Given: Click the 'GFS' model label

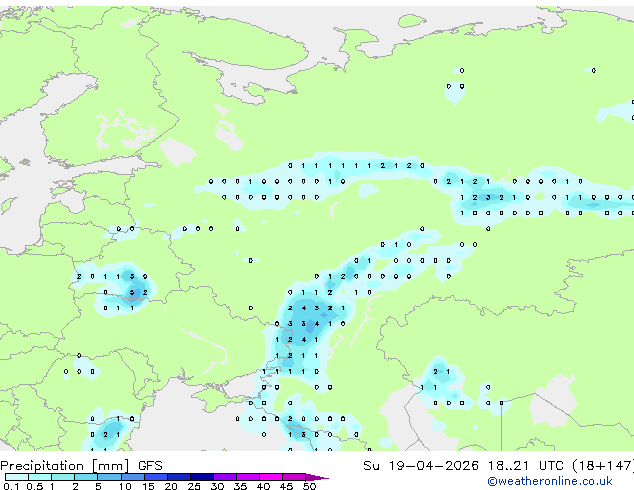Looking at the screenshot, I should click(x=150, y=466).
